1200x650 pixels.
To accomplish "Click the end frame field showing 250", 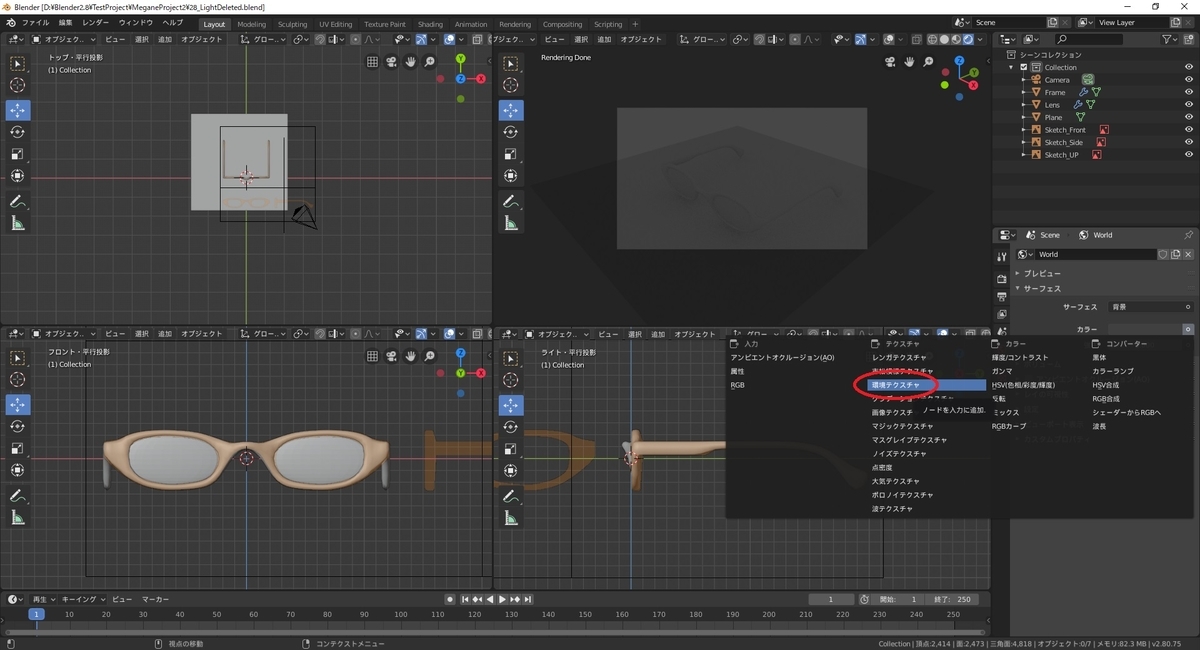I will (x=952, y=599).
